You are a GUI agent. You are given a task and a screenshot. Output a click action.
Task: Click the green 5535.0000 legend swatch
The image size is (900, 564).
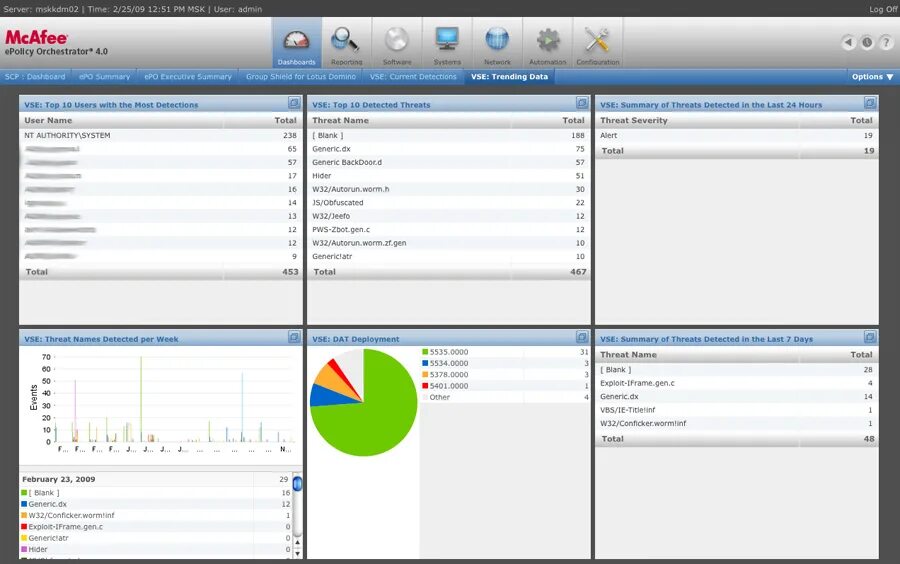[x=425, y=352]
